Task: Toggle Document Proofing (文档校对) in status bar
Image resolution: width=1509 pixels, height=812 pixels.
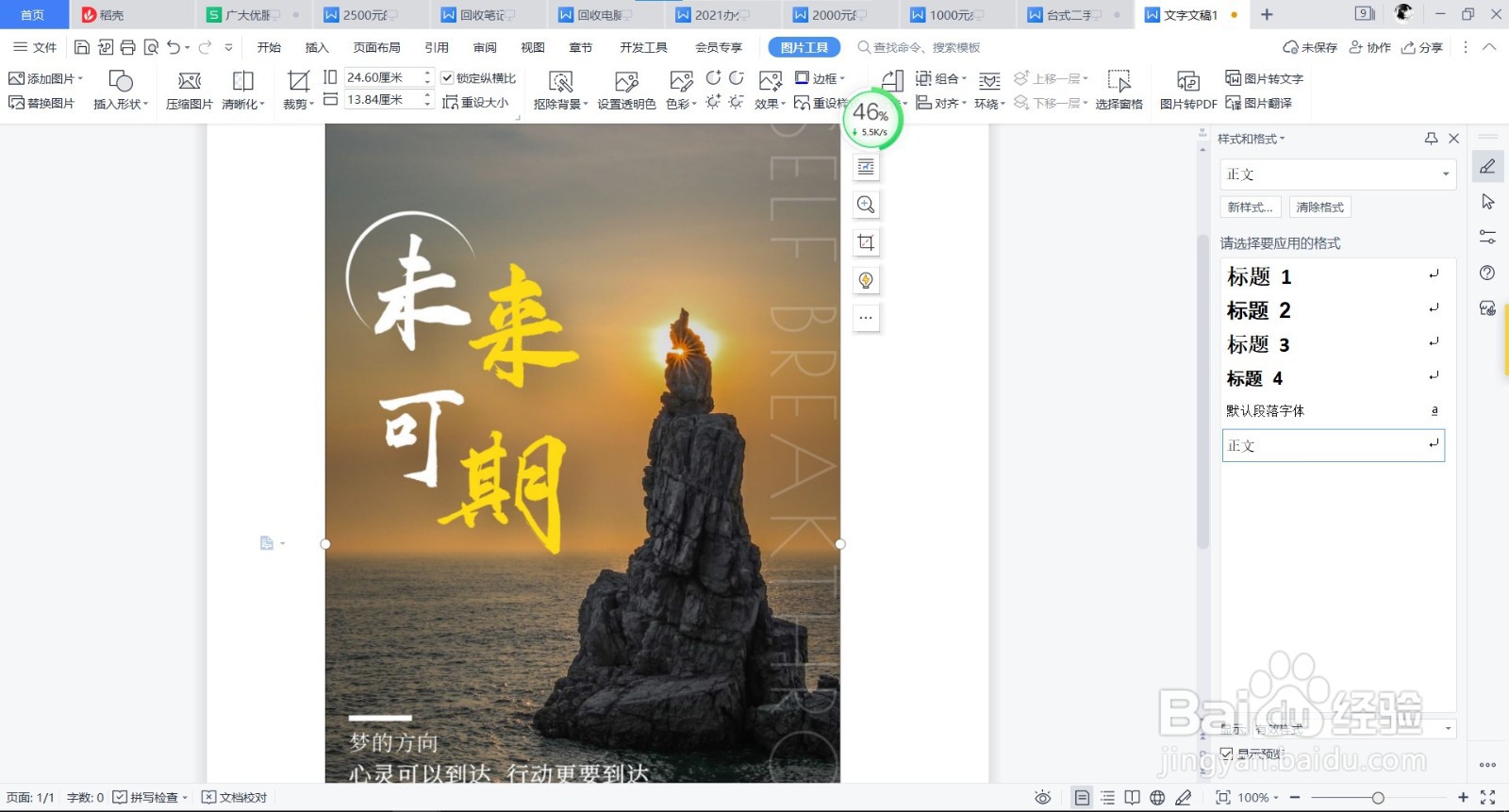Action: coord(235,798)
